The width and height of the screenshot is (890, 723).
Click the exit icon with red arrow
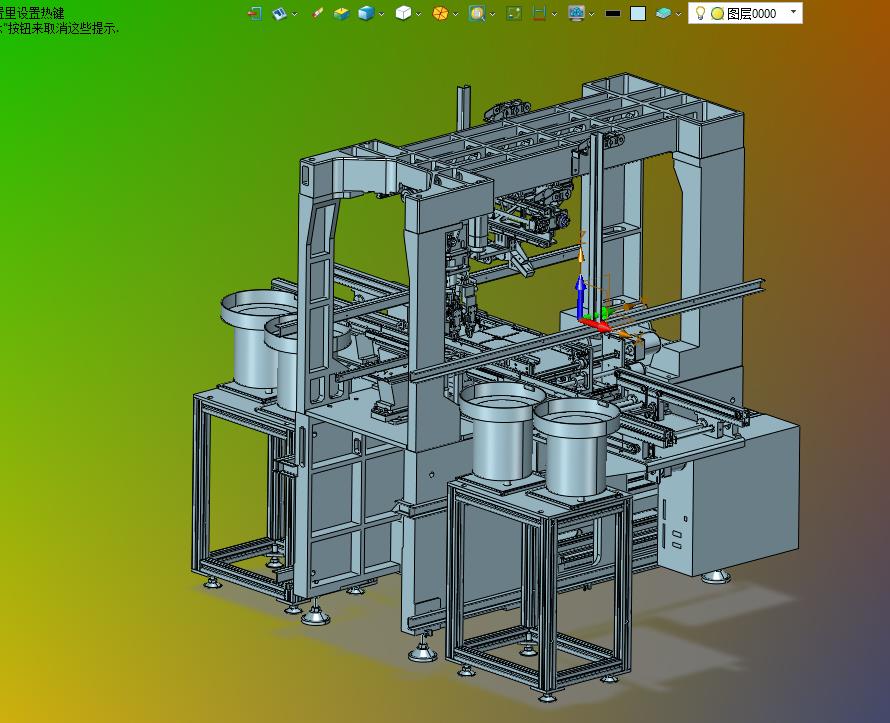(x=255, y=13)
